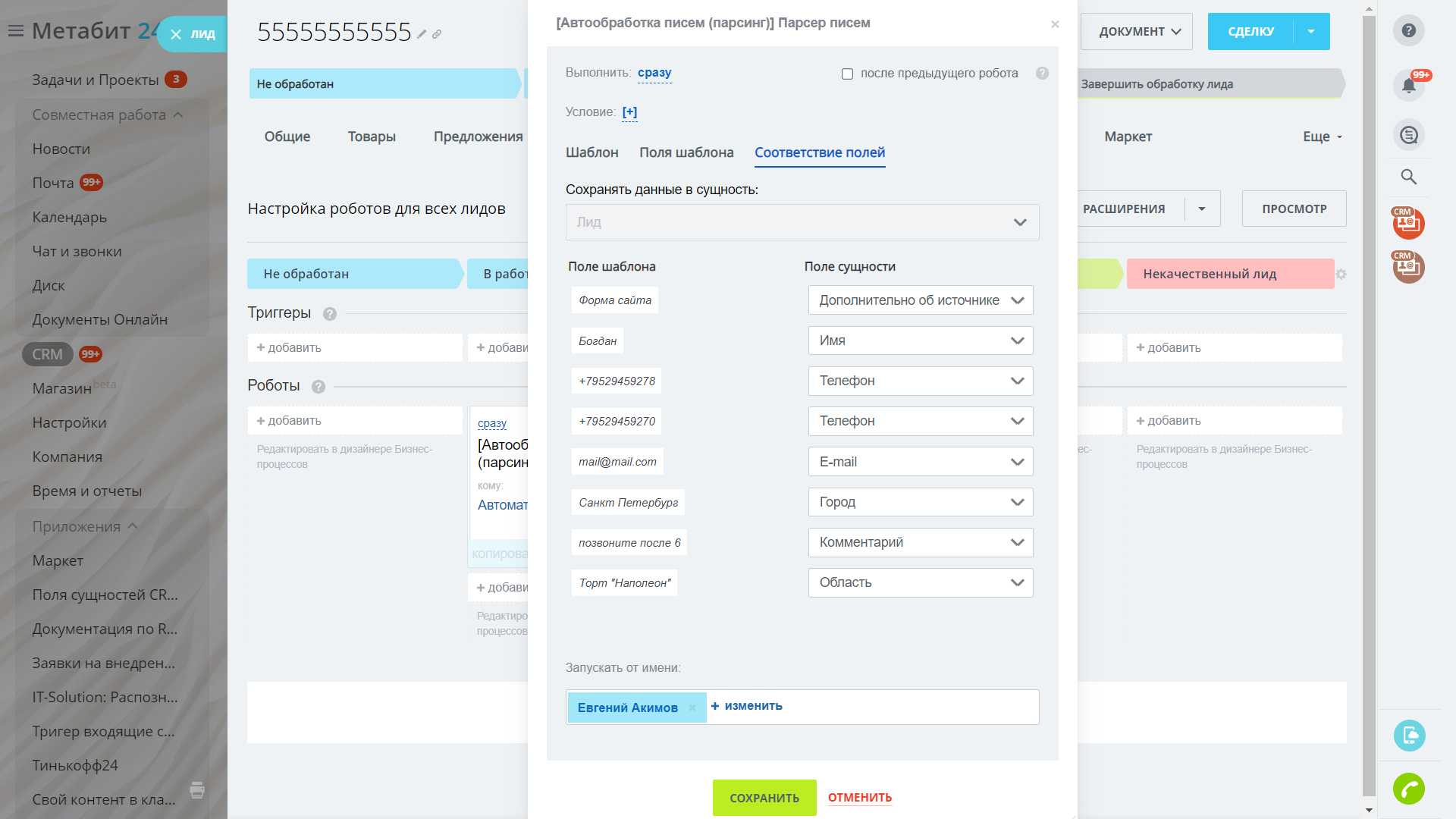
Task: Enable 'после предыдущего робота' checkbox
Action: [847, 74]
